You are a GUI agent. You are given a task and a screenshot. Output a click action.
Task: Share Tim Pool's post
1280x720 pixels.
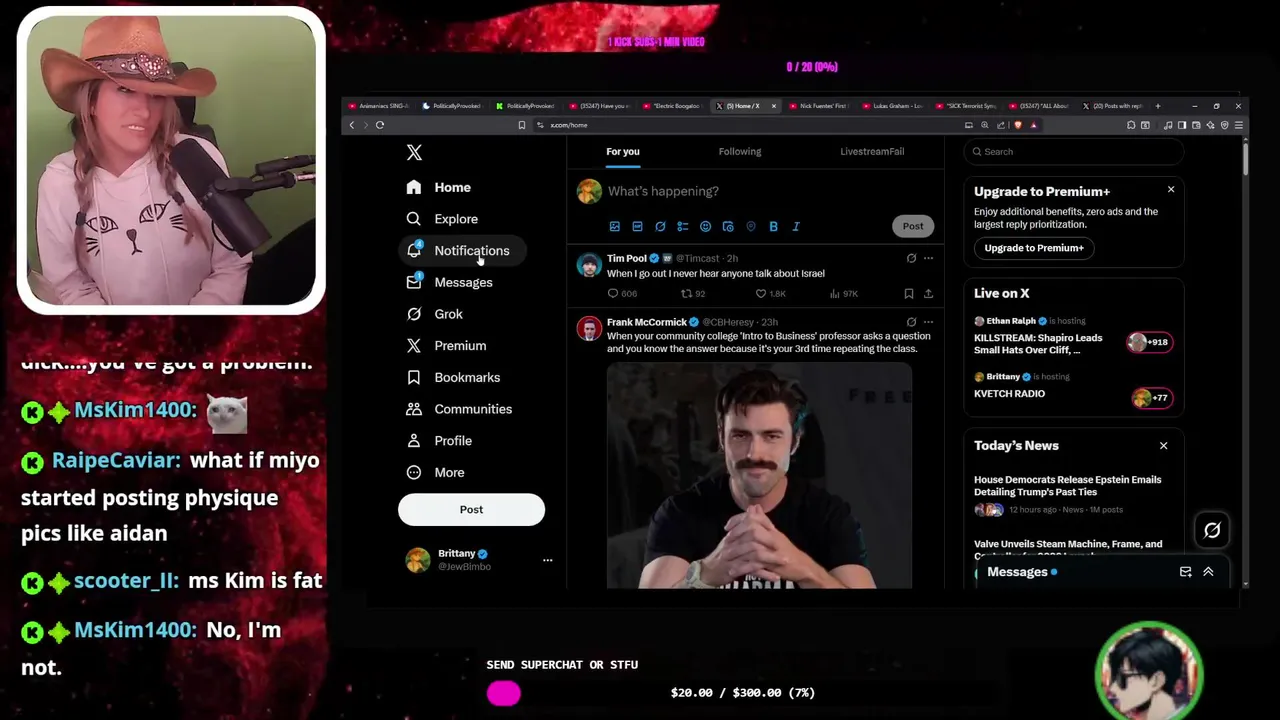[928, 294]
